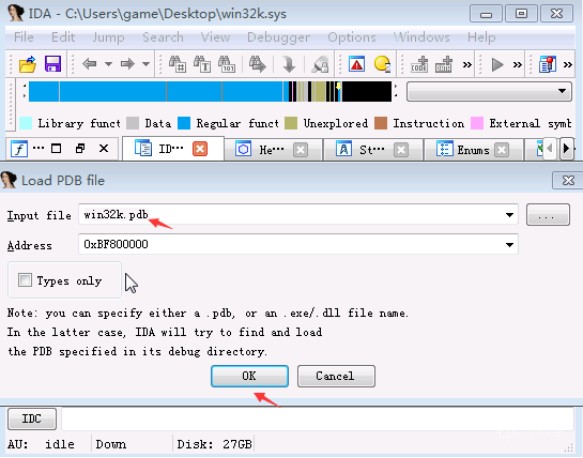
Task: Click the grayed lock search icon
Action: pos(320,64)
